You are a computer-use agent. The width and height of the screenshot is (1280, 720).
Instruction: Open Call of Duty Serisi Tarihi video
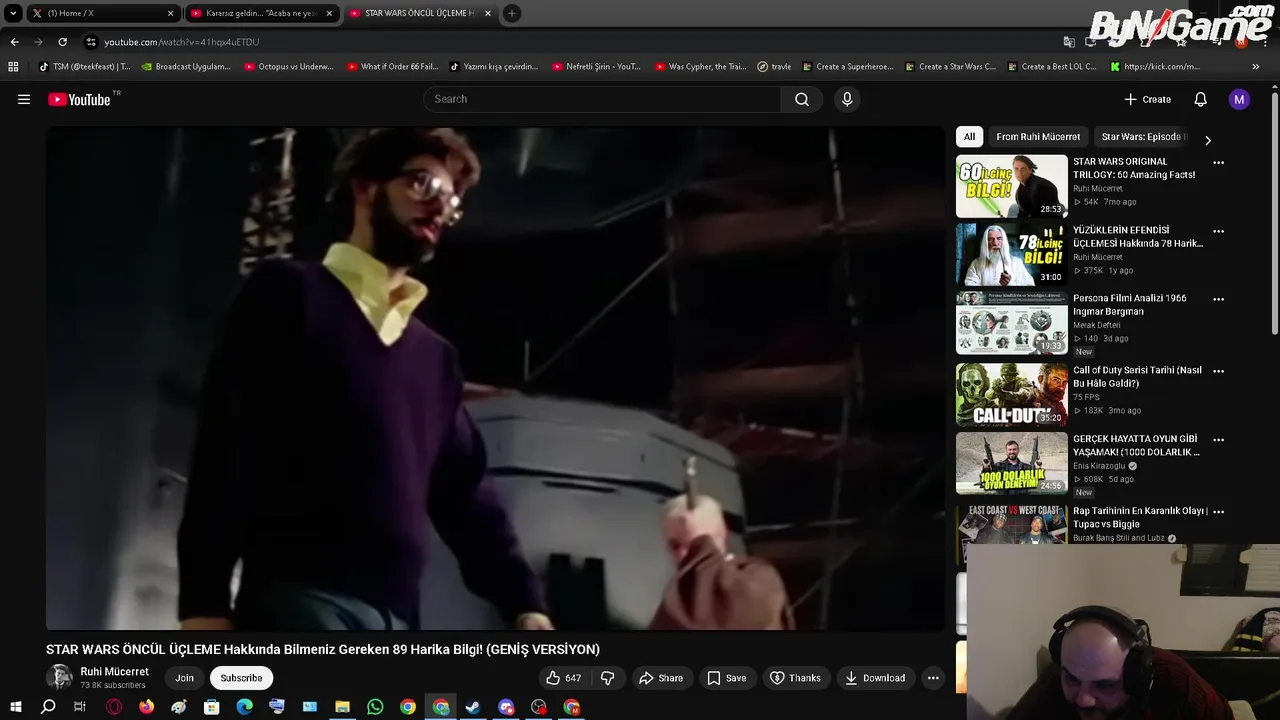coord(1012,395)
